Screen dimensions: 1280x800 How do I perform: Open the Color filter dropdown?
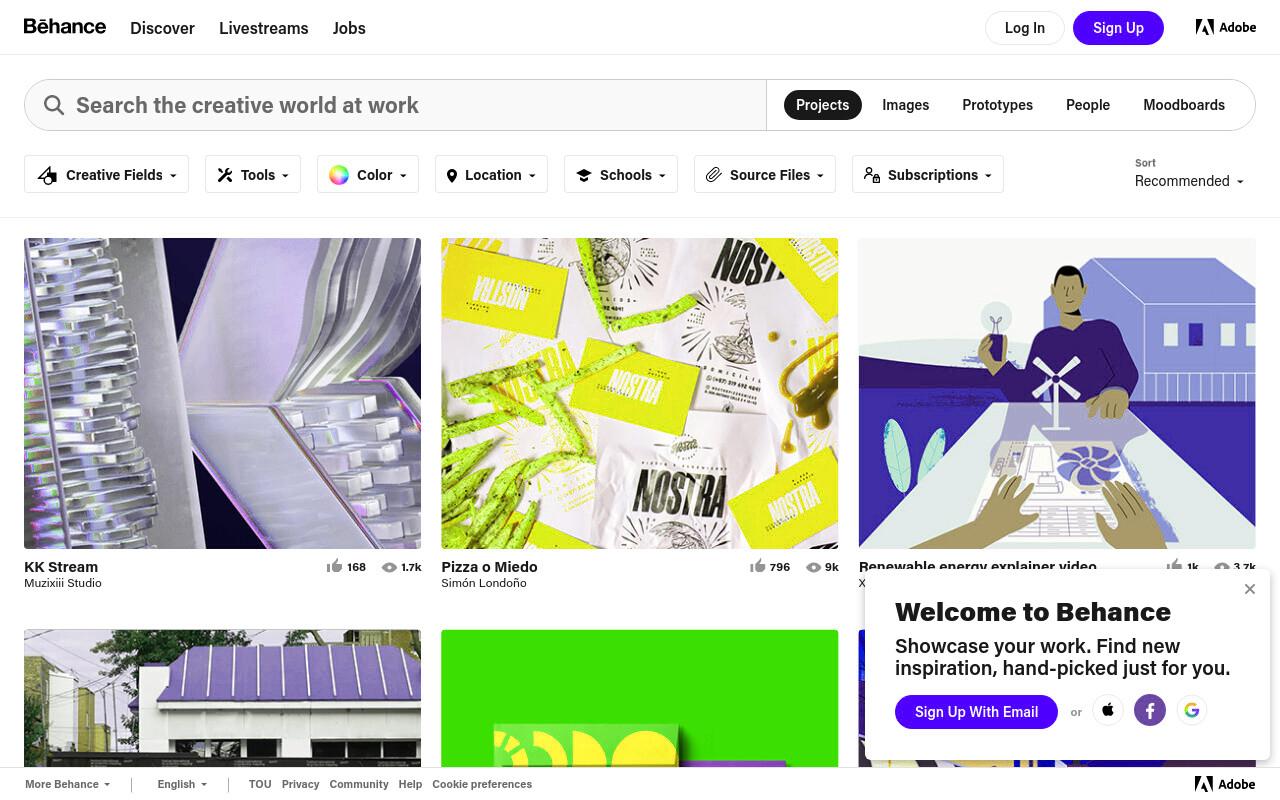pyautogui.click(x=368, y=175)
